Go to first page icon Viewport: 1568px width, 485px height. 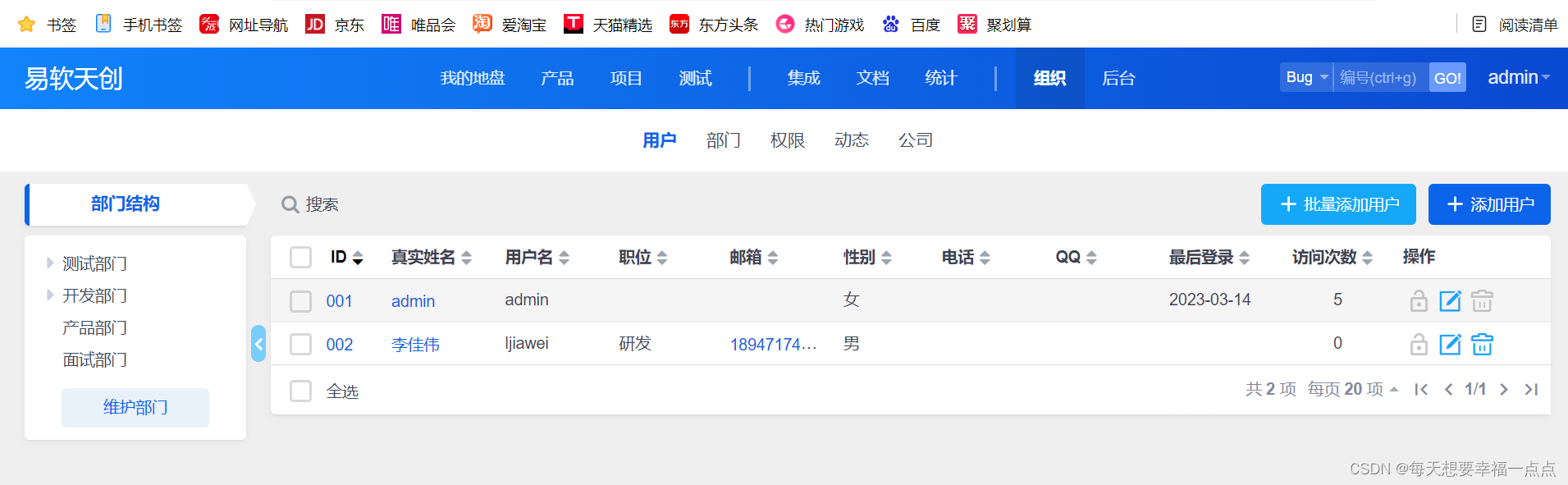point(1421,390)
